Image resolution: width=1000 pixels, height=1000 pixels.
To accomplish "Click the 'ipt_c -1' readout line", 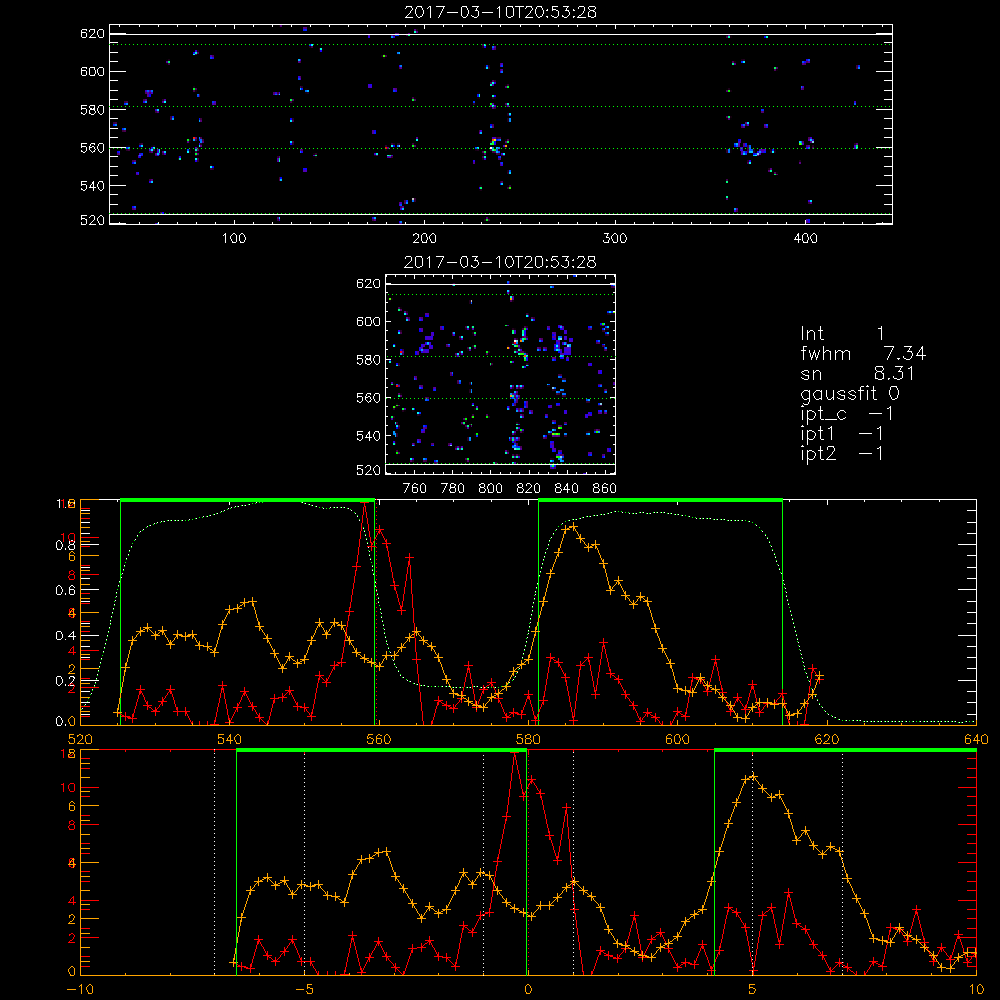I will click(847, 414).
